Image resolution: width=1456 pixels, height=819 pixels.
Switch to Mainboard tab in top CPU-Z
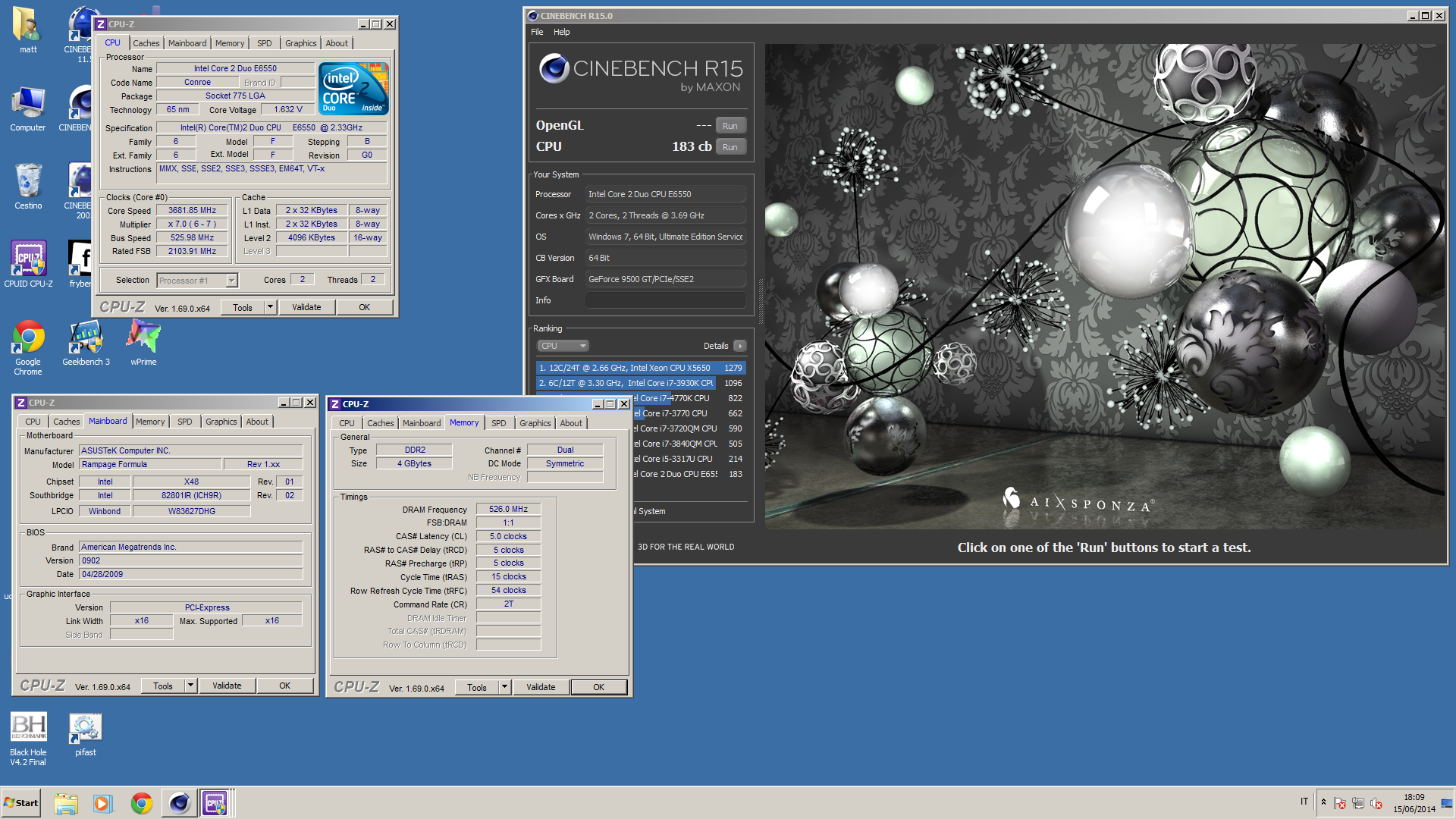[x=187, y=43]
